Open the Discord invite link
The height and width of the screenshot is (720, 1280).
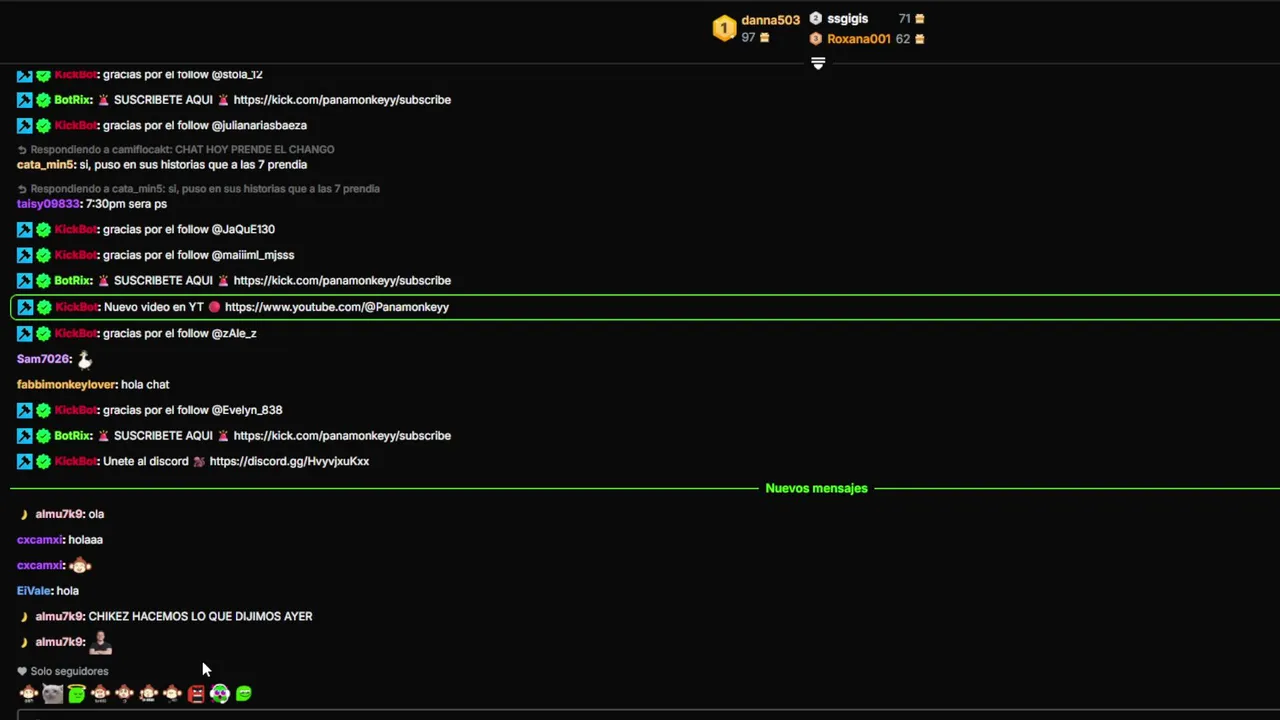coord(289,461)
